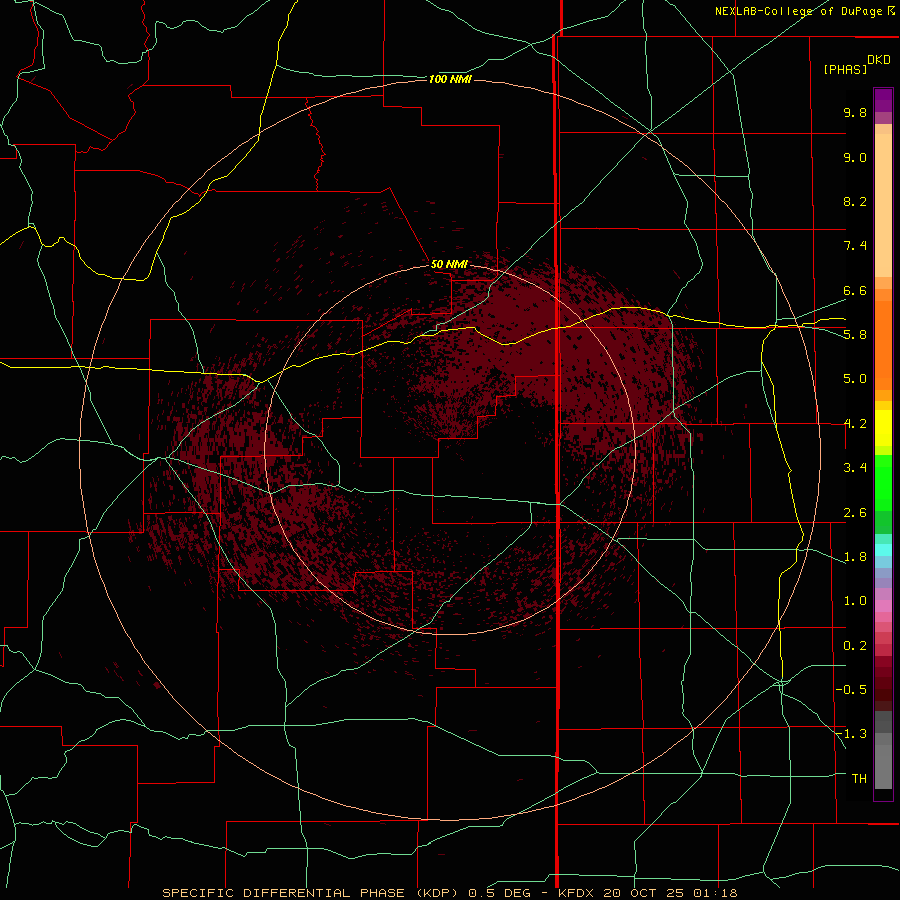Click the 1.8 scale label

point(855,557)
